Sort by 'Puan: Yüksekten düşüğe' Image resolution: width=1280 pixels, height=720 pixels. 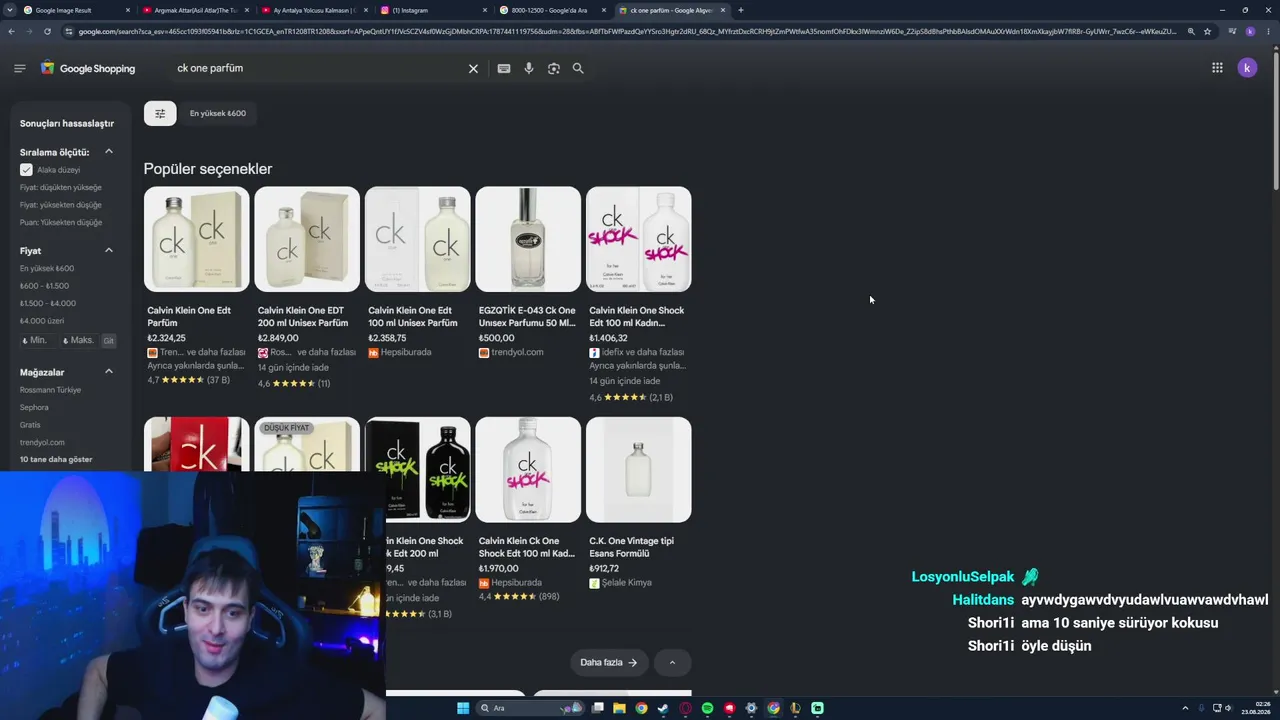tap(61, 223)
